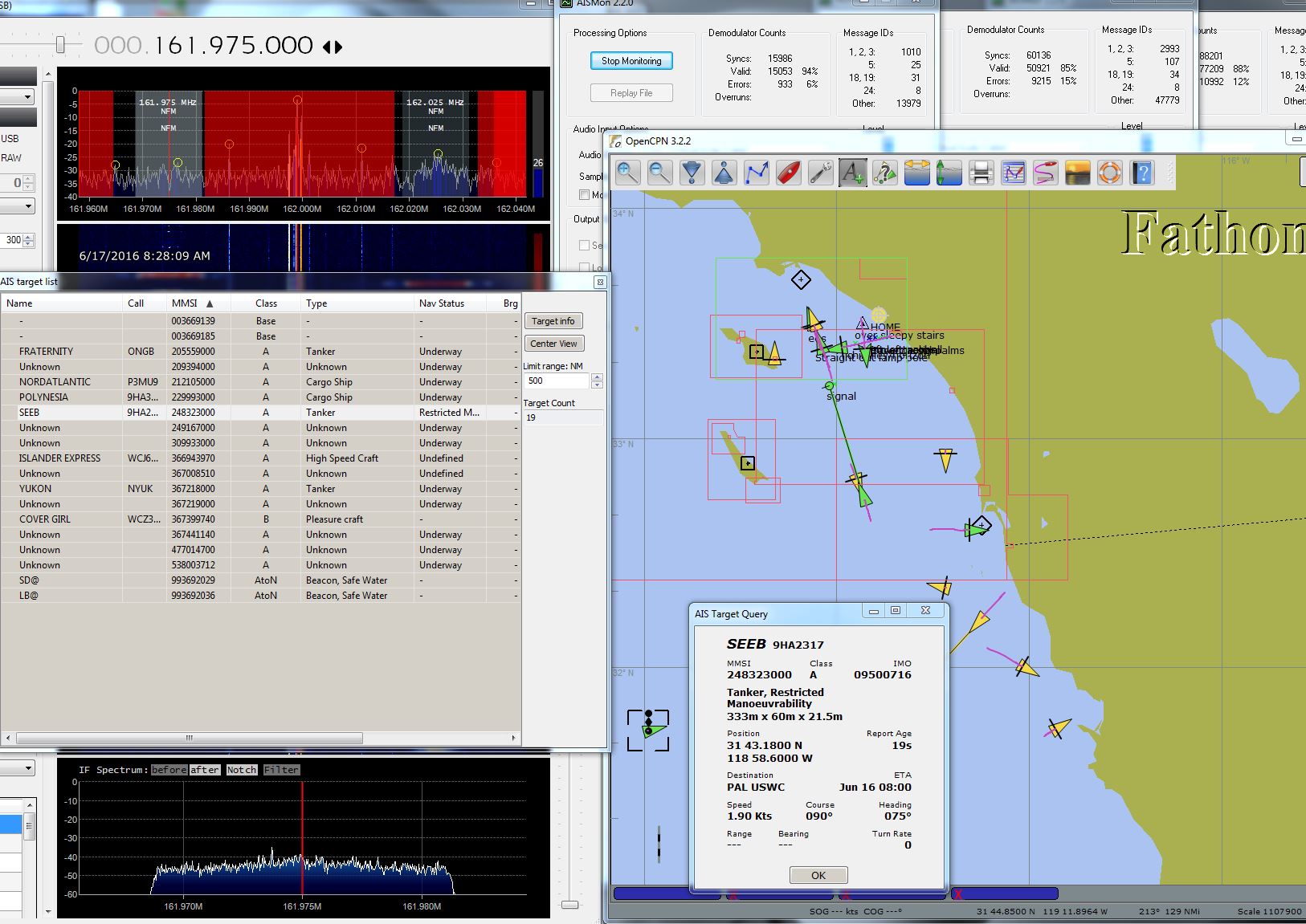1306x924 pixels.
Task: Adjust the volume slider next to the frequency display
Action: coord(60,46)
